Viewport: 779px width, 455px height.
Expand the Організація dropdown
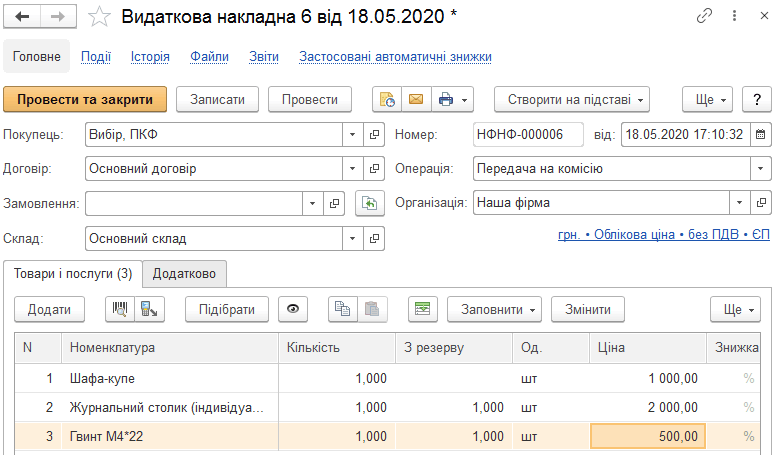click(x=739, y=203)
